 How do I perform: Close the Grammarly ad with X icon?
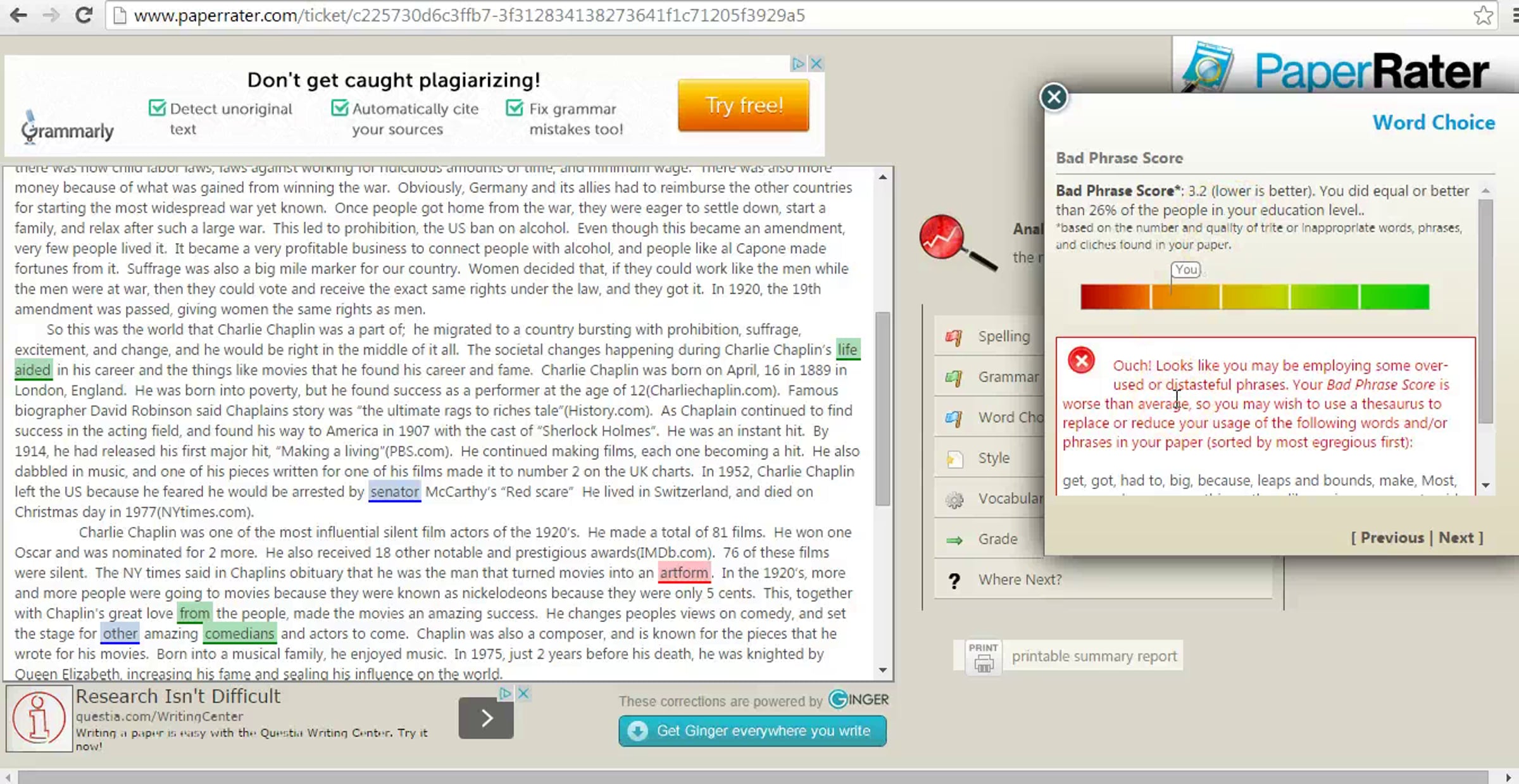pos(816,64)
